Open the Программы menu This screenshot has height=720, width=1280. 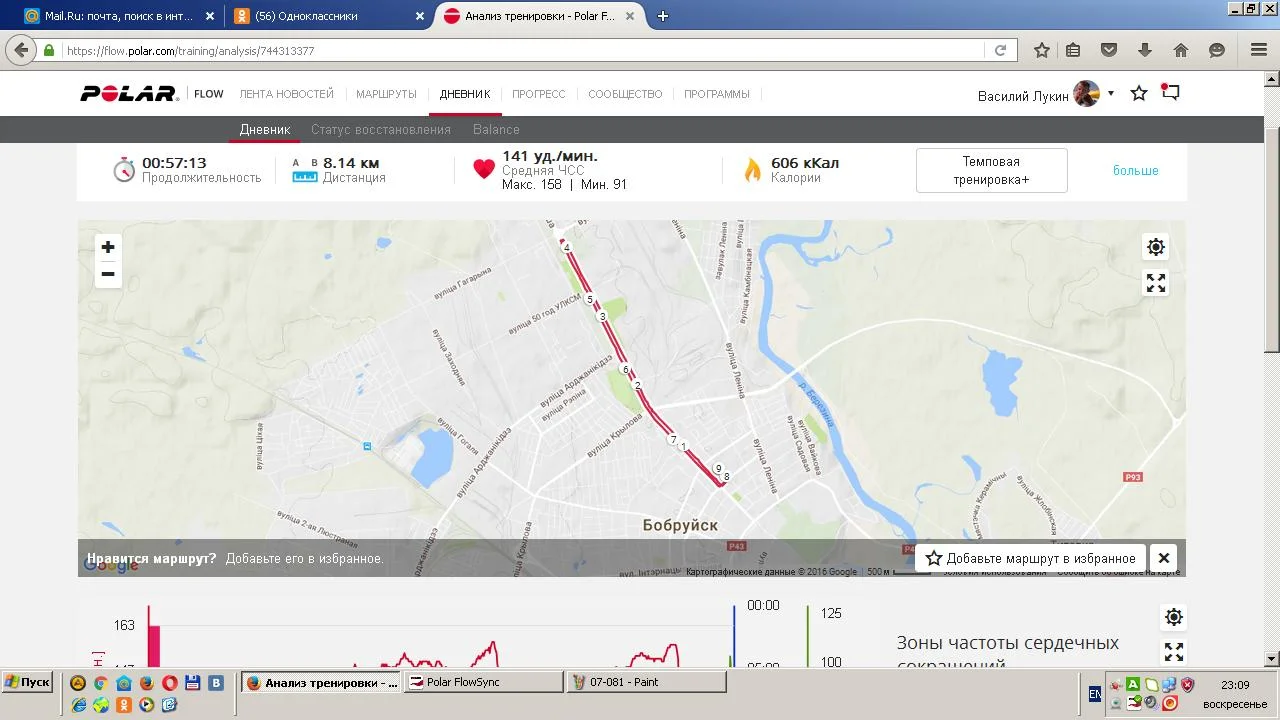point(717,94)
